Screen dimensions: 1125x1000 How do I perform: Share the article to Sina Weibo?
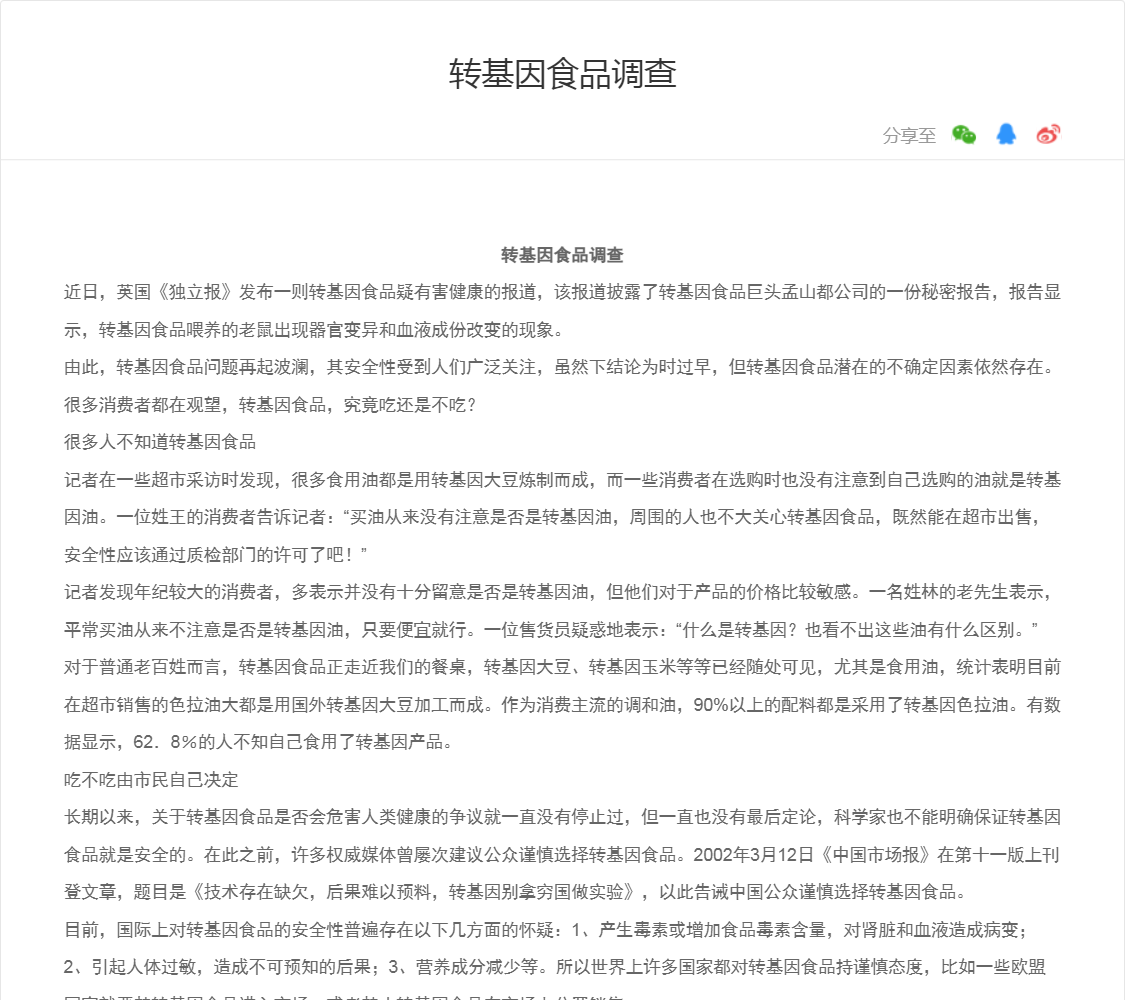point(1048,134)
